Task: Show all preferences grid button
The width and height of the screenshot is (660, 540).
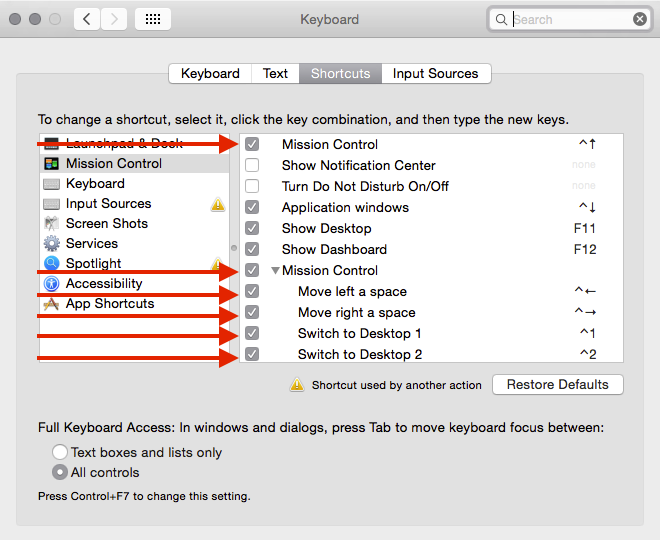Action: 153,19
